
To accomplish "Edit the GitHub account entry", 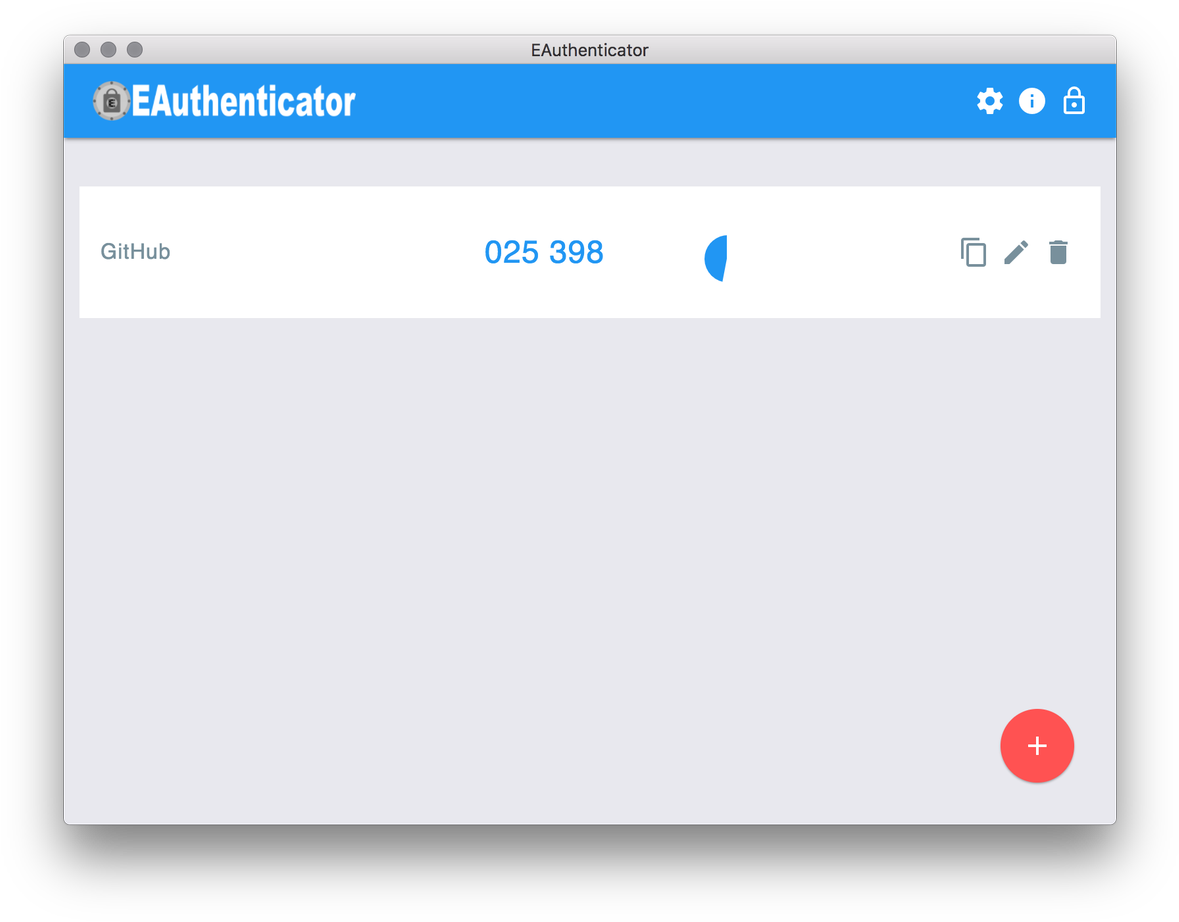I will click(x=1016, y=252).
